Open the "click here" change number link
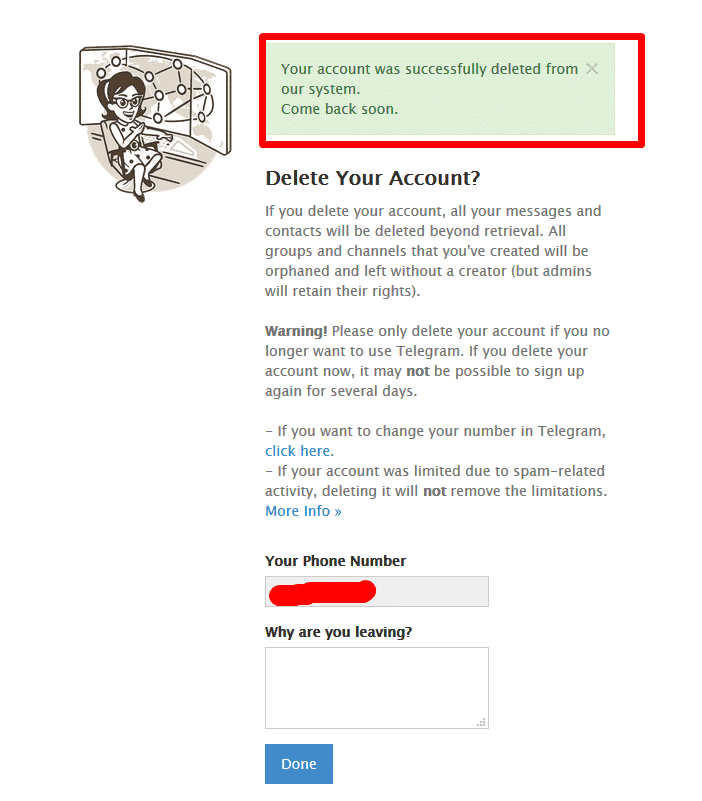702x801 pixels. click(297, 451)
